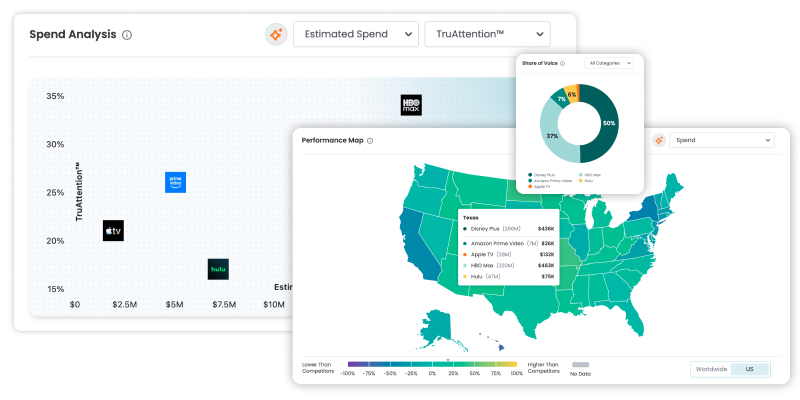Click the 15% y-axis label

[x=55, y=289]
